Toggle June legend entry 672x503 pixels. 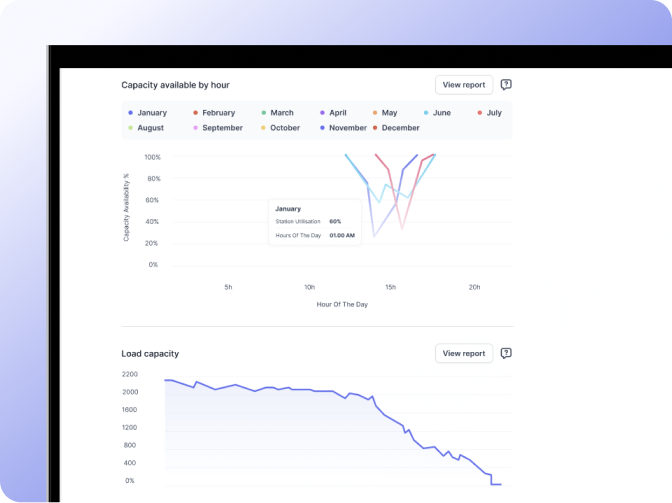point(437,113)
